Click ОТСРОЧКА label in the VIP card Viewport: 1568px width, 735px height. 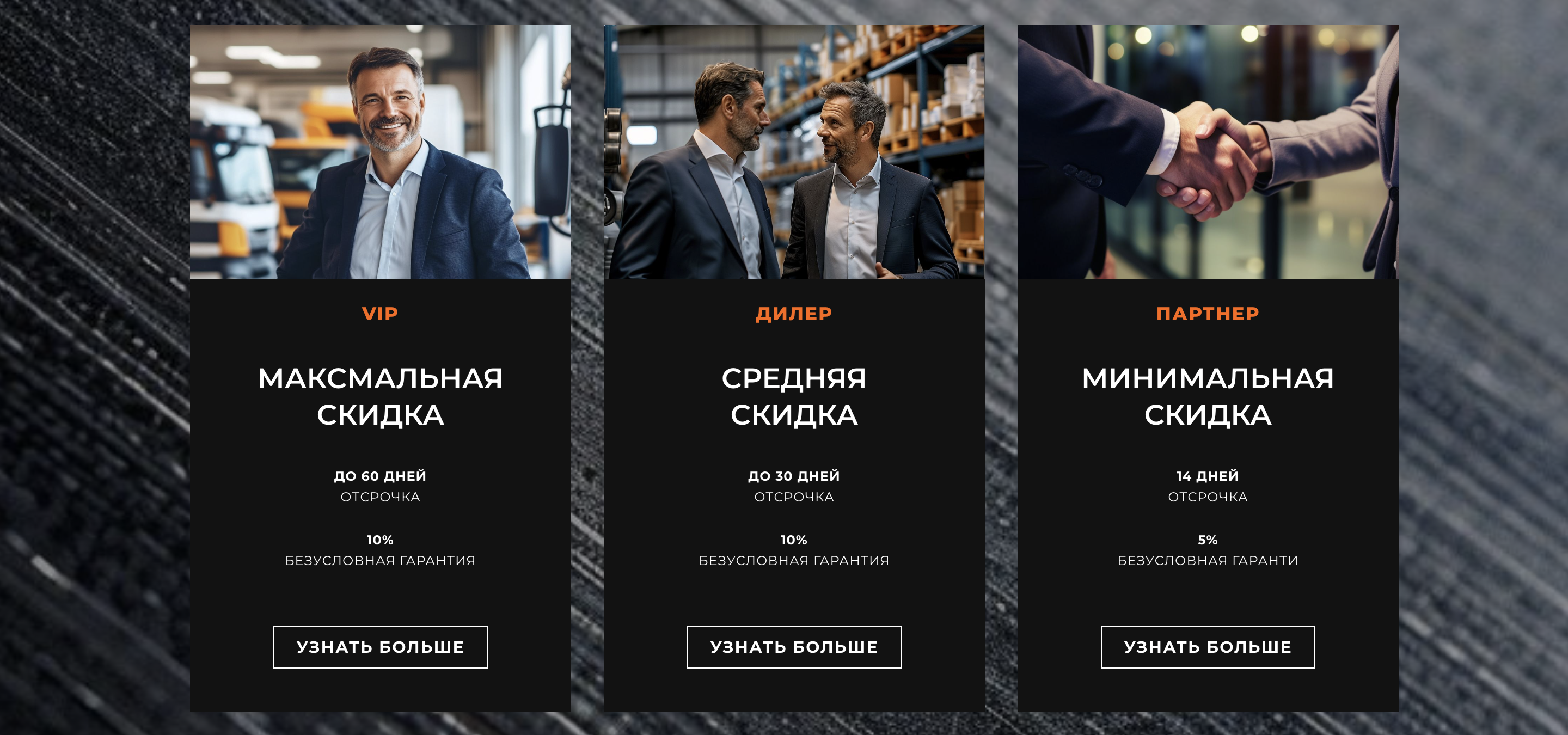click(381, 497)
